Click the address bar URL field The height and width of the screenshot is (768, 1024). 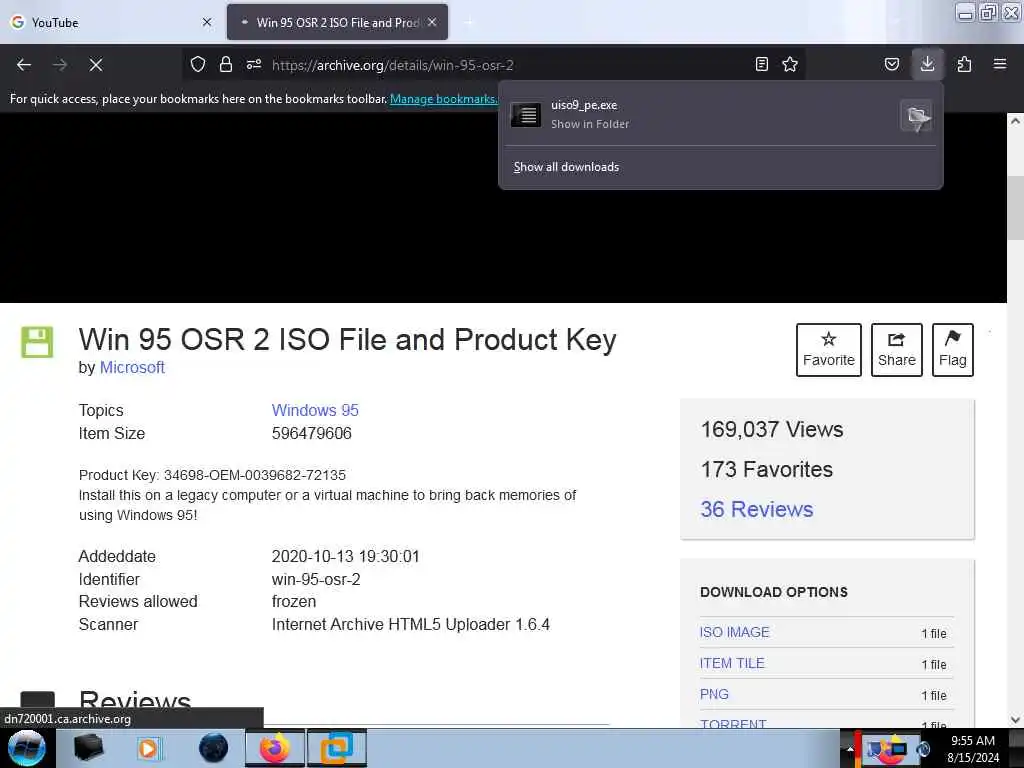(496, 65)
